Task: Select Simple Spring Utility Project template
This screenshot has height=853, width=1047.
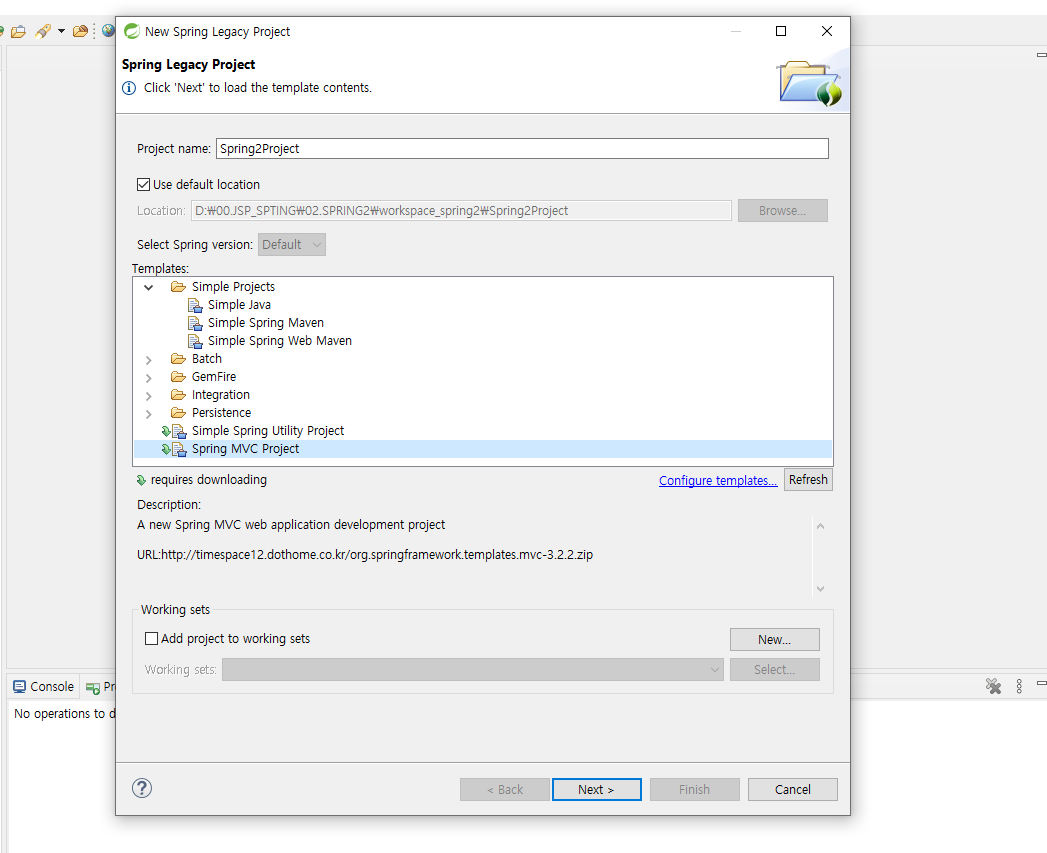Action: click(268, 431)
